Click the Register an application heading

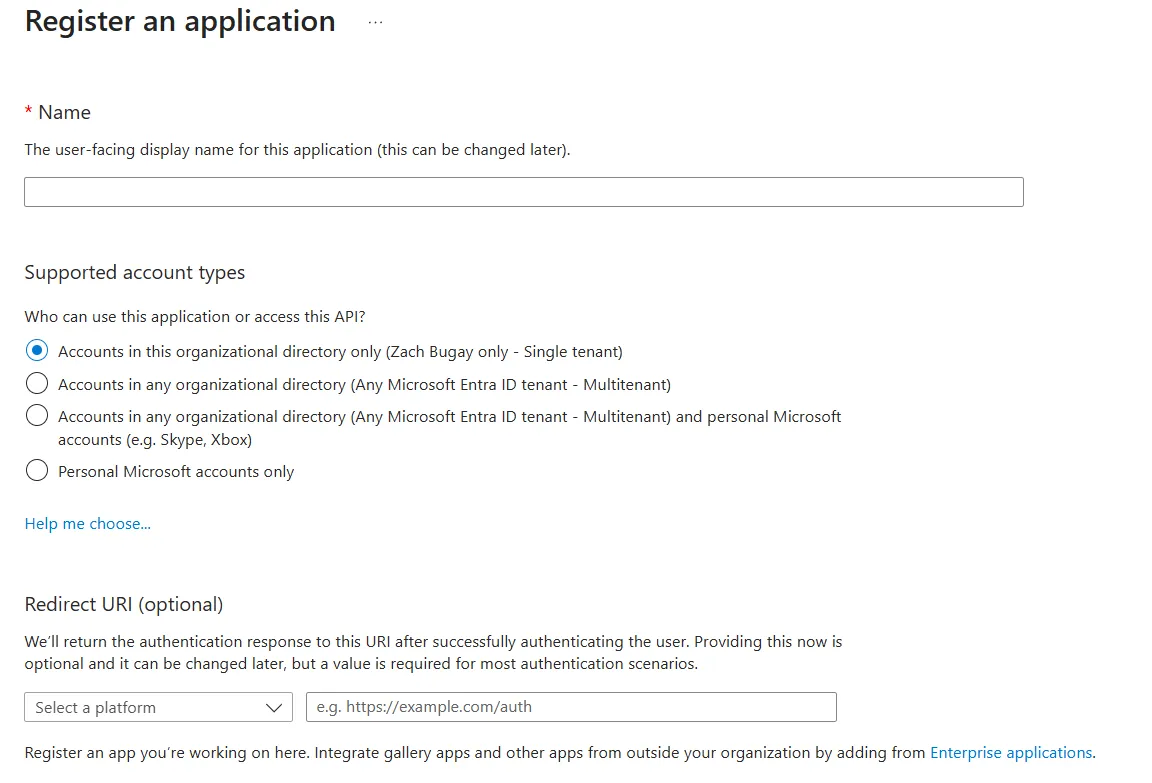179,21
